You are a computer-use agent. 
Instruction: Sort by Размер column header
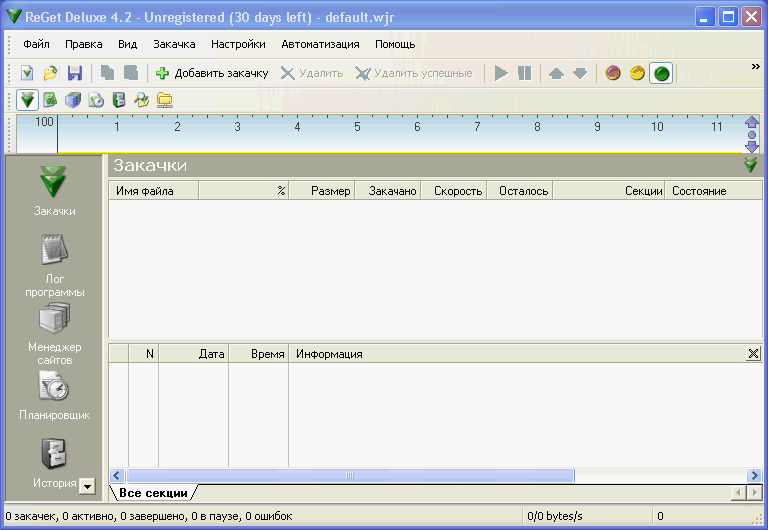[322, 191]
